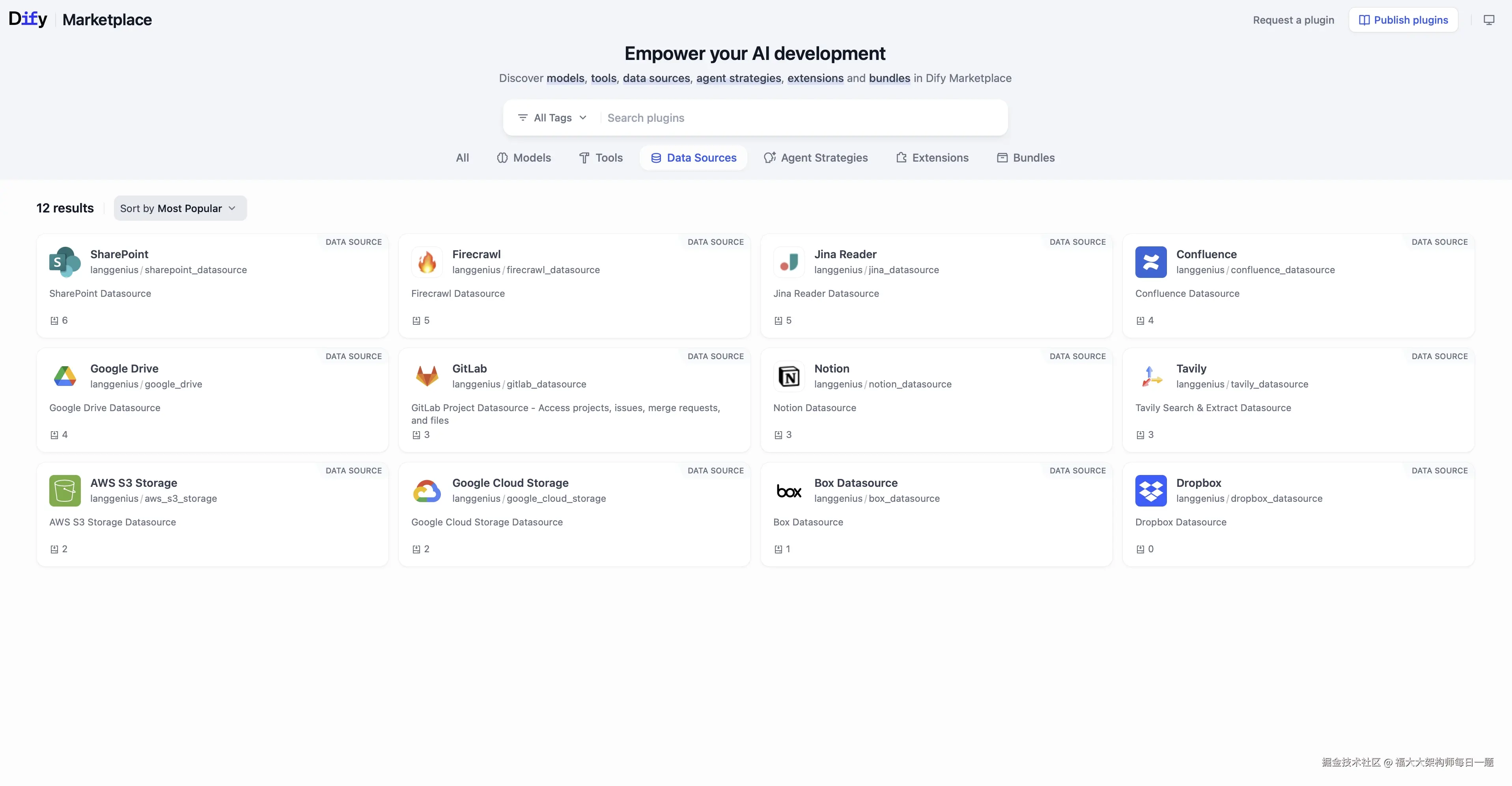Viewport: 1512px width, 786px height.
Task: Click the Dify logo in header
Action: (x=28, y=19)
